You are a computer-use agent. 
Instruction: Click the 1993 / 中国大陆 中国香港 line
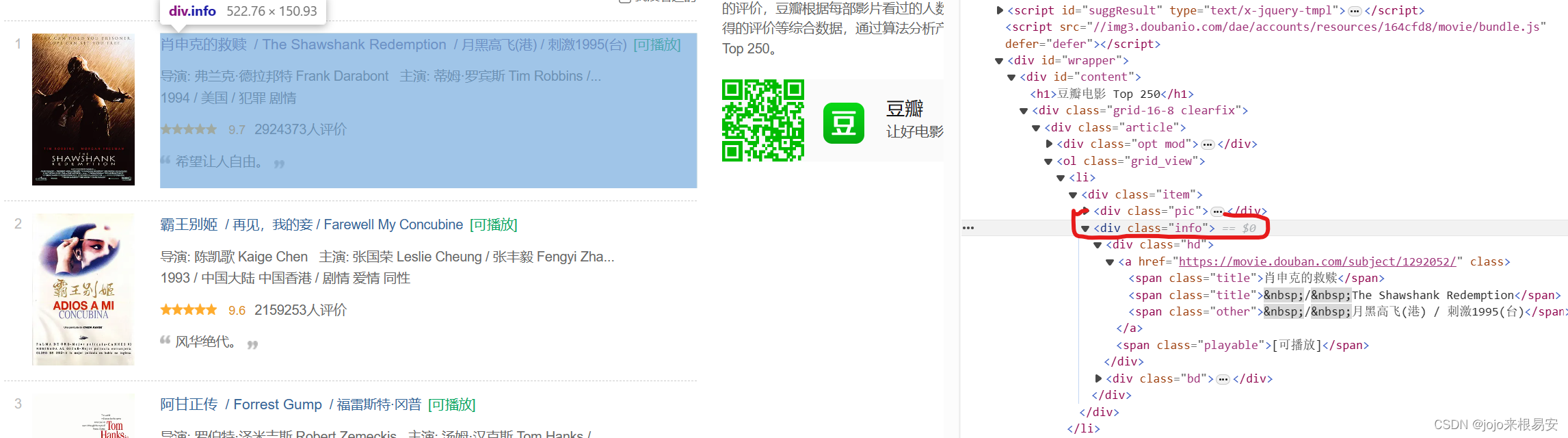285,278
